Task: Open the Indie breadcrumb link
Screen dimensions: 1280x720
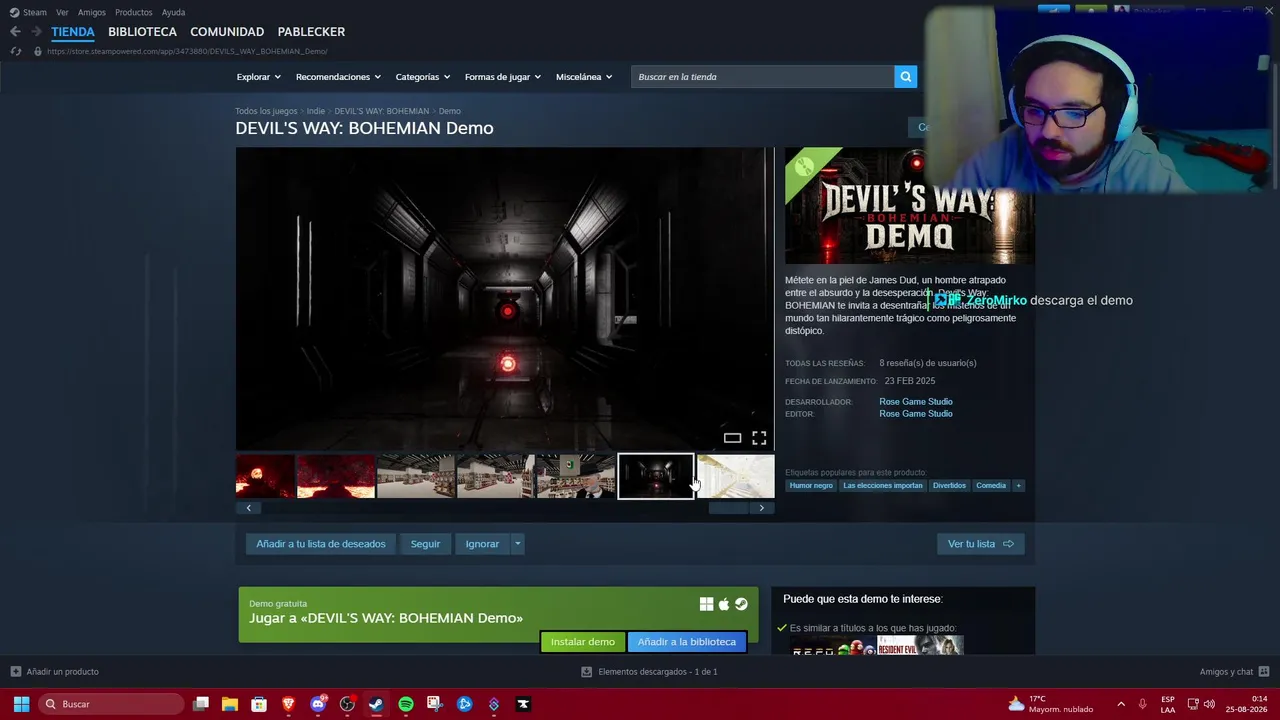Action: (316, 111)
